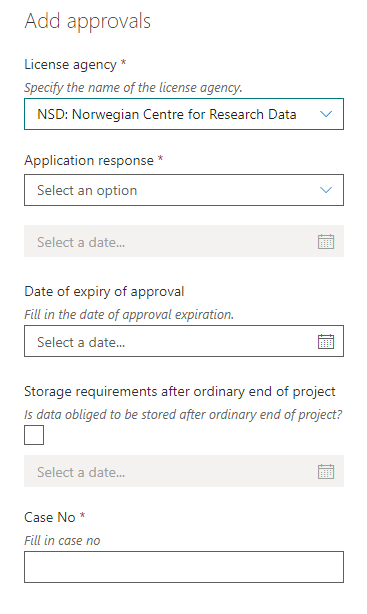Tick the data storage obligation checkbox
Screen dimensions: 367x614
click(34, 435)
